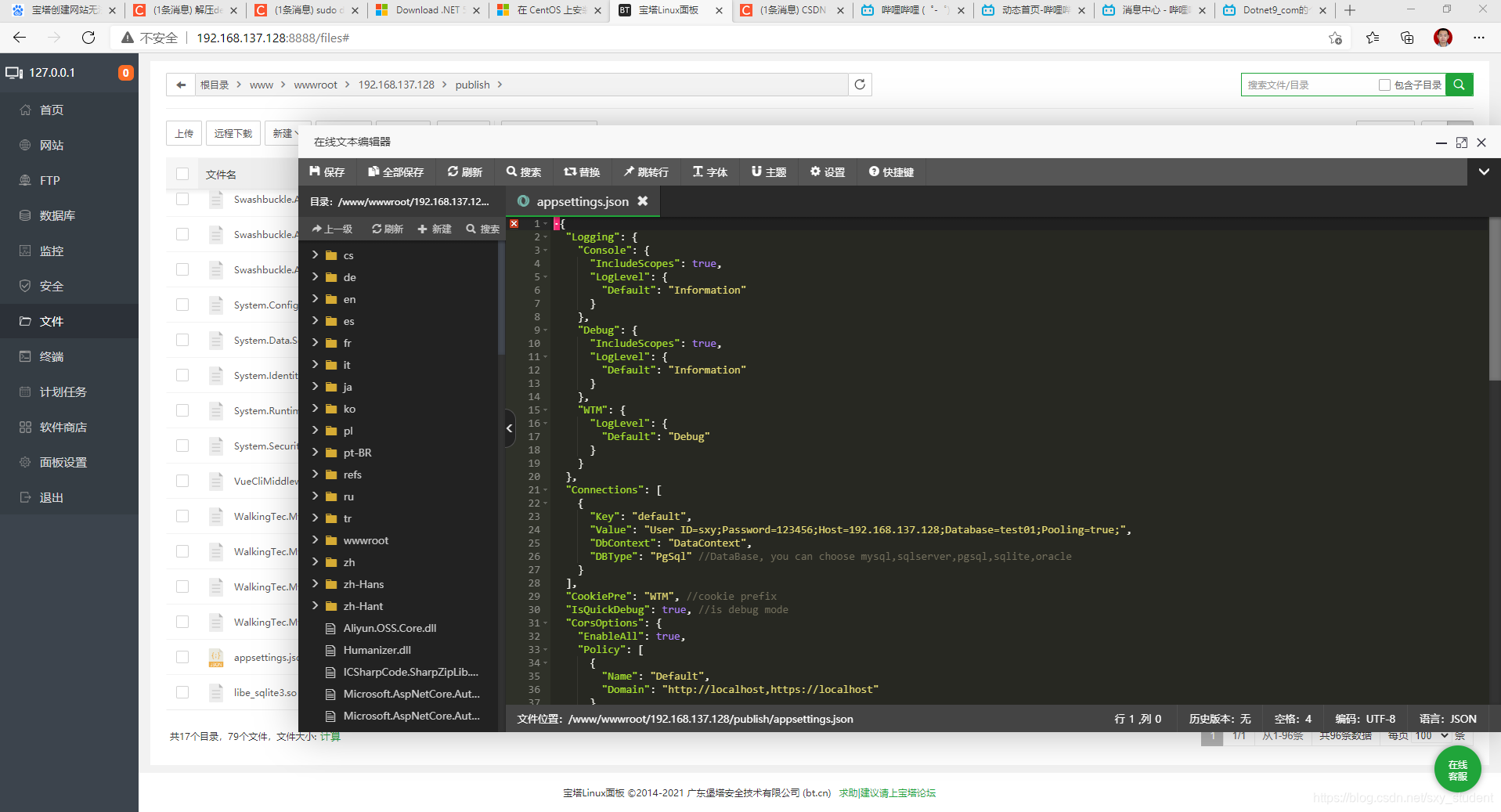Open the 字体 font settings
The image size is (1501, 812).
(x=710, y=172)
